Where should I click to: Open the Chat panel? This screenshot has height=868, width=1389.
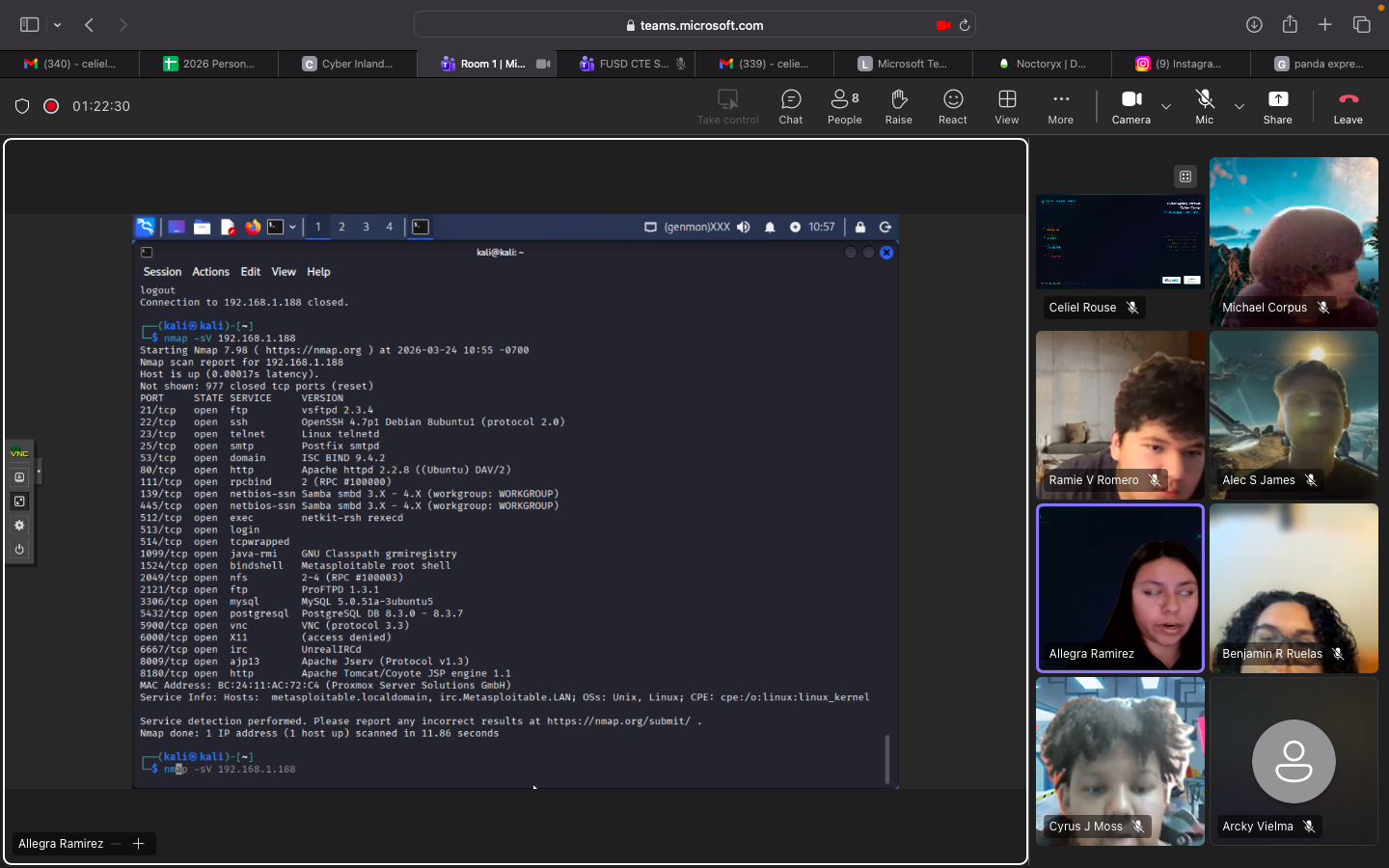[x=790, y=106]
